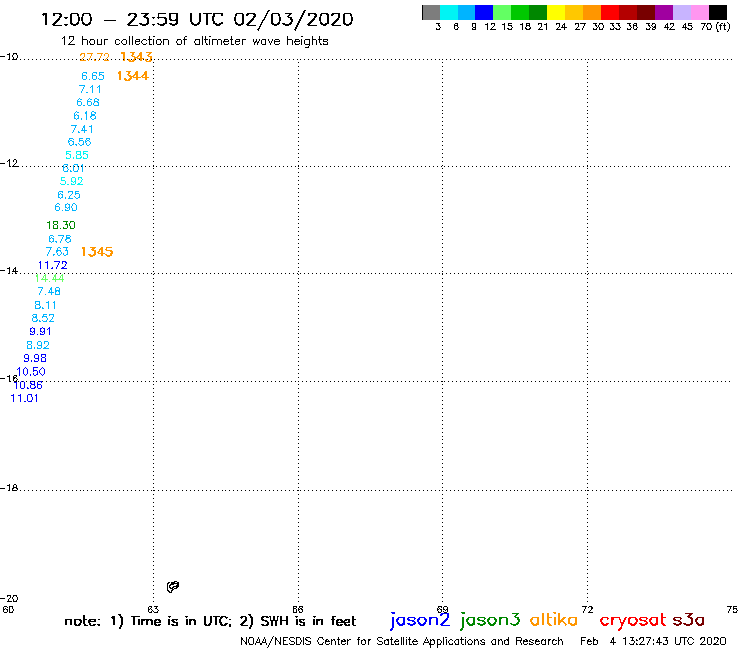Click the wave height value 8.92
The width and height of the screenshot is (740, 650).
pyautogui.click(x=38, y=345)
